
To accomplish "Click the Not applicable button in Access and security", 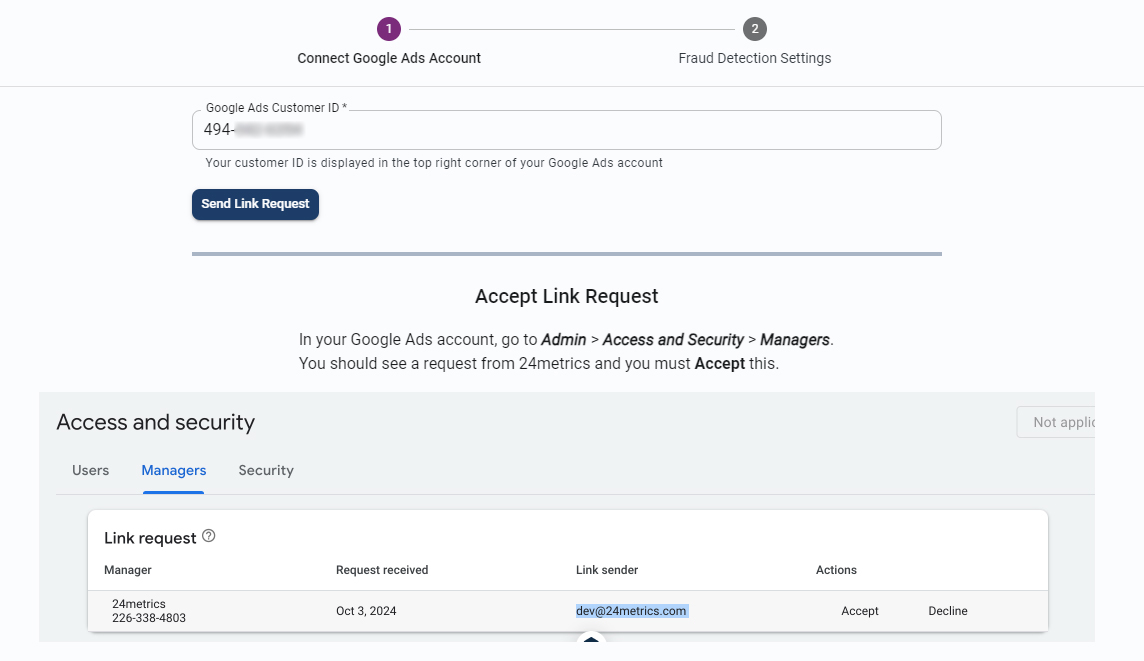I will click(1056, 422).
